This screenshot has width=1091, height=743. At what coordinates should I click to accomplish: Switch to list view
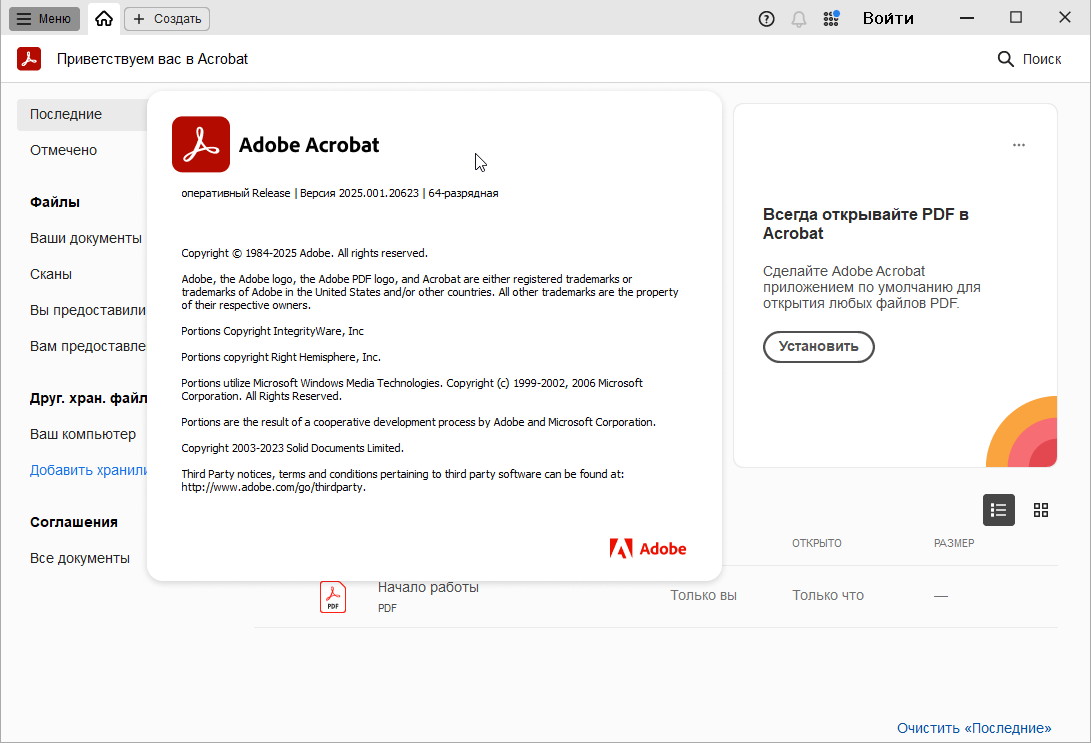coord(998,510)
